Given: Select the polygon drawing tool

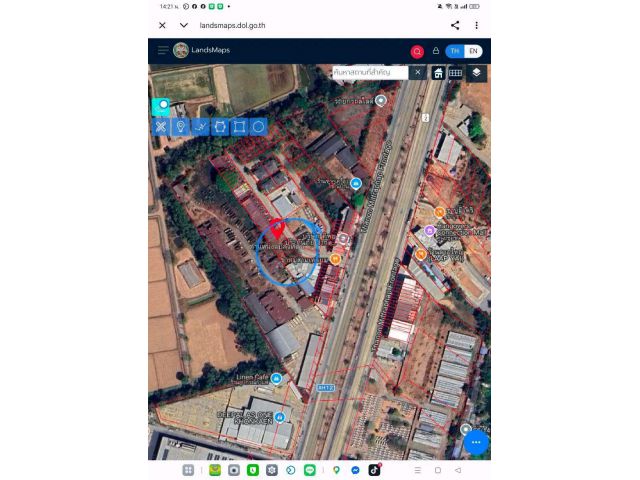Looking at the screenshot, I should tap(220, 127).
